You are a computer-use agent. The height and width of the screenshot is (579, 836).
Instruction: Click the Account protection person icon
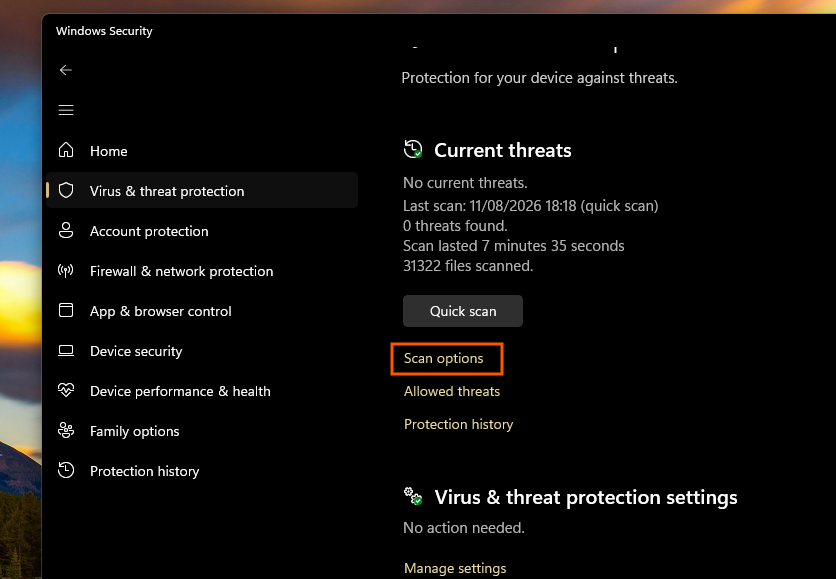[x=66, y=230]
